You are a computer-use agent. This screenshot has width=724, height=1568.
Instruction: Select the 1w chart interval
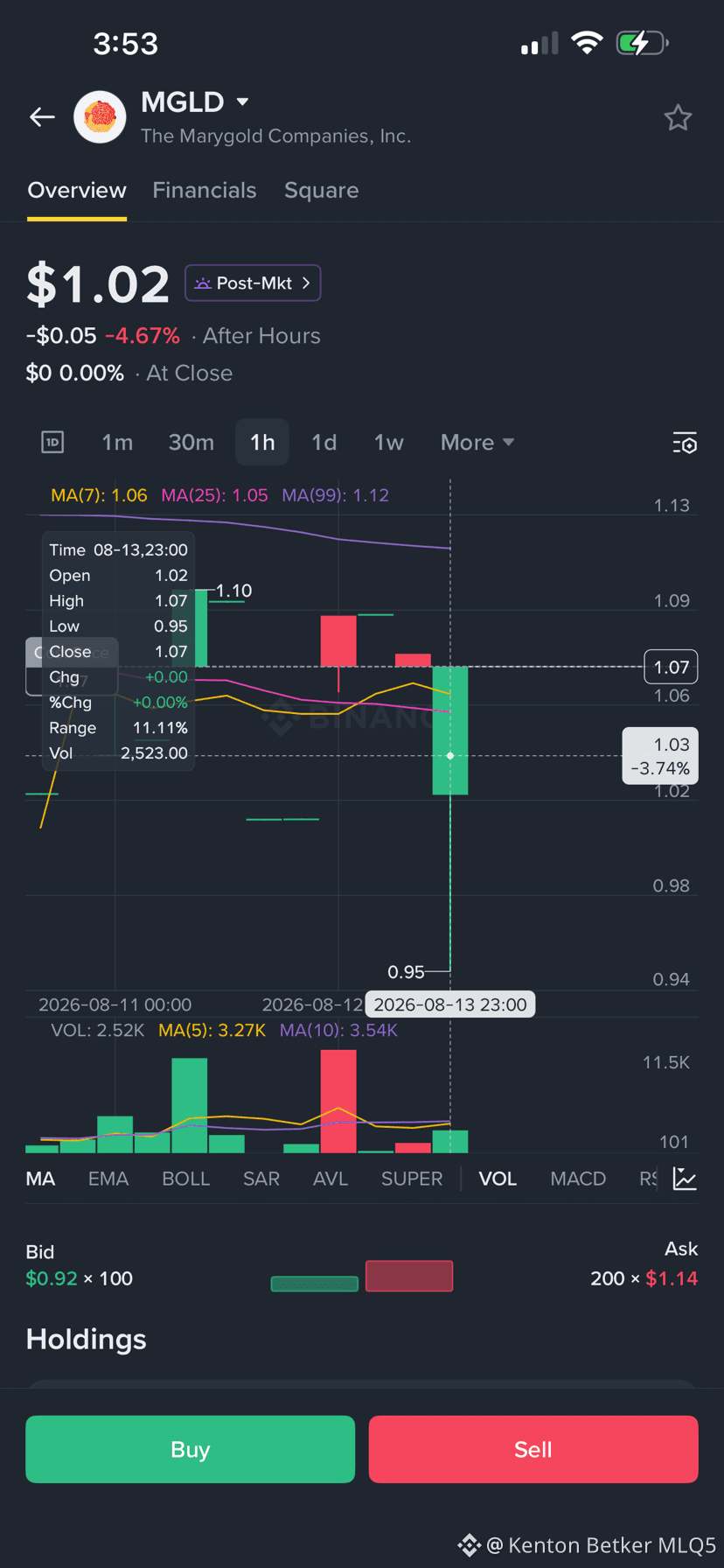point(389,442)
